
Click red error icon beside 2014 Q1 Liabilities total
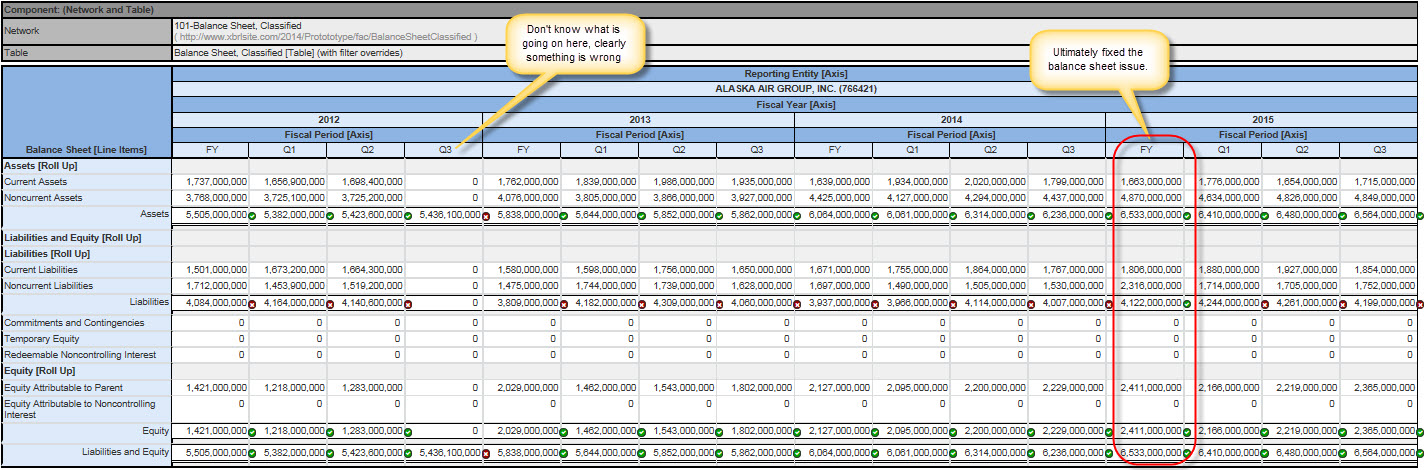tap(954, 303)
